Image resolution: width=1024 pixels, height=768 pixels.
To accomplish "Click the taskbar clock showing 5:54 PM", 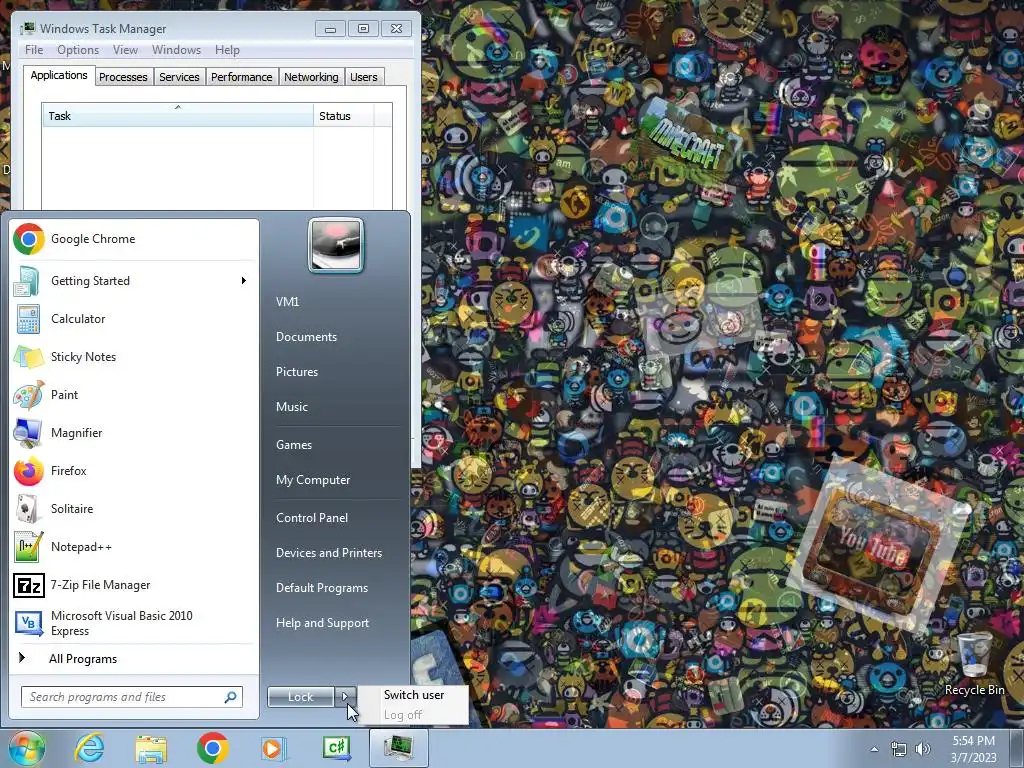I will pyautogui.click(x=973, y=749).
